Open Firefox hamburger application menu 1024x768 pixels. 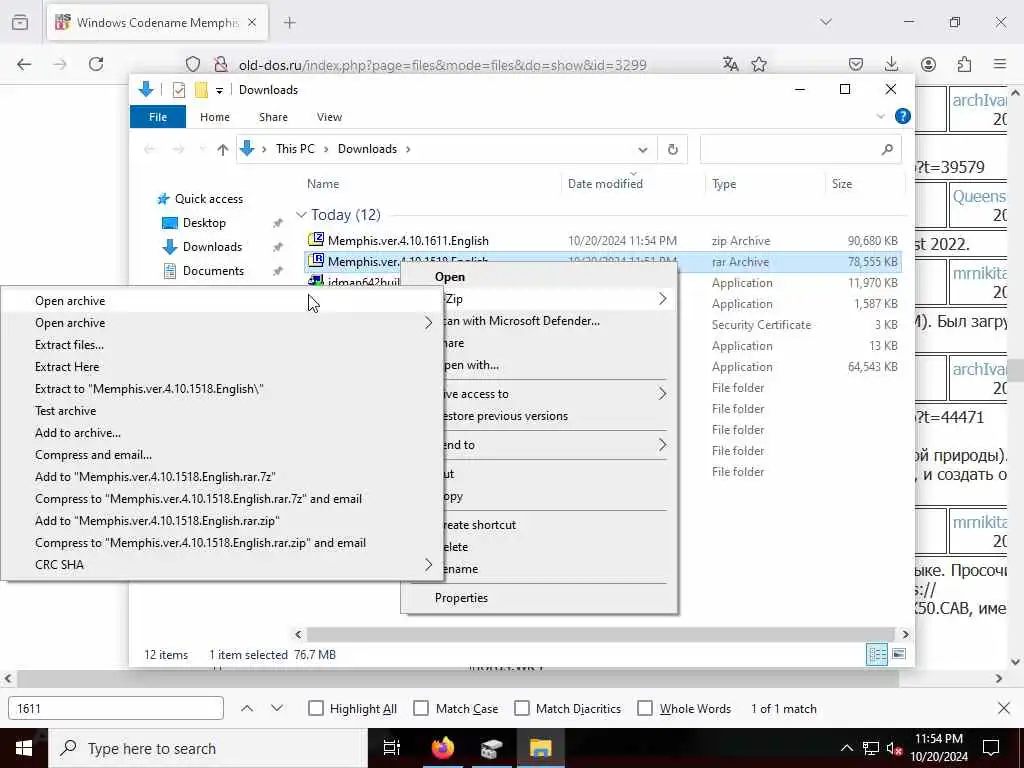1000,64
